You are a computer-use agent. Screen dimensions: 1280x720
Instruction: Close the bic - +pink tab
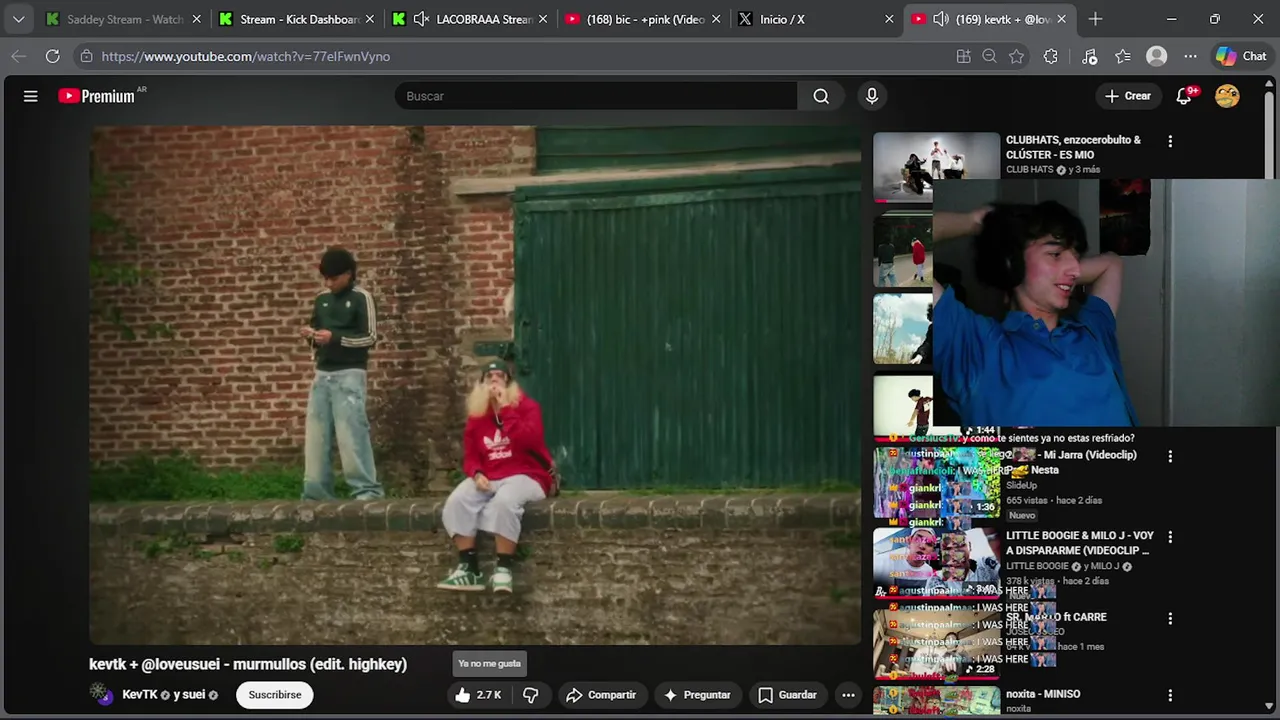(x=716, y=19)
